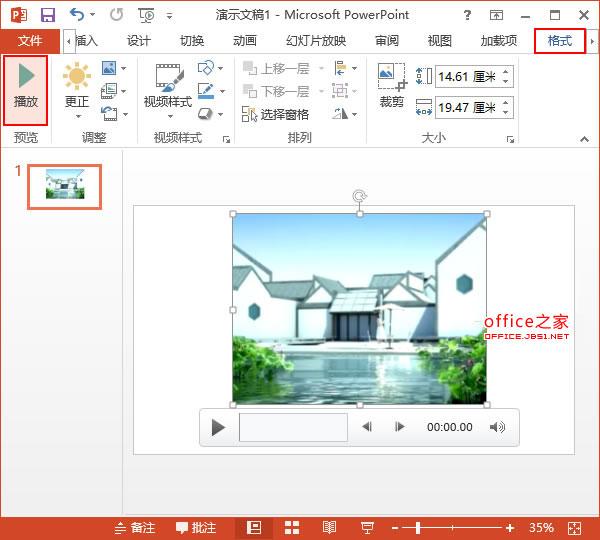Open the Selection Pane (选择窗格)
This screenshot has height=540, width=600.
(x=276, y=114)
